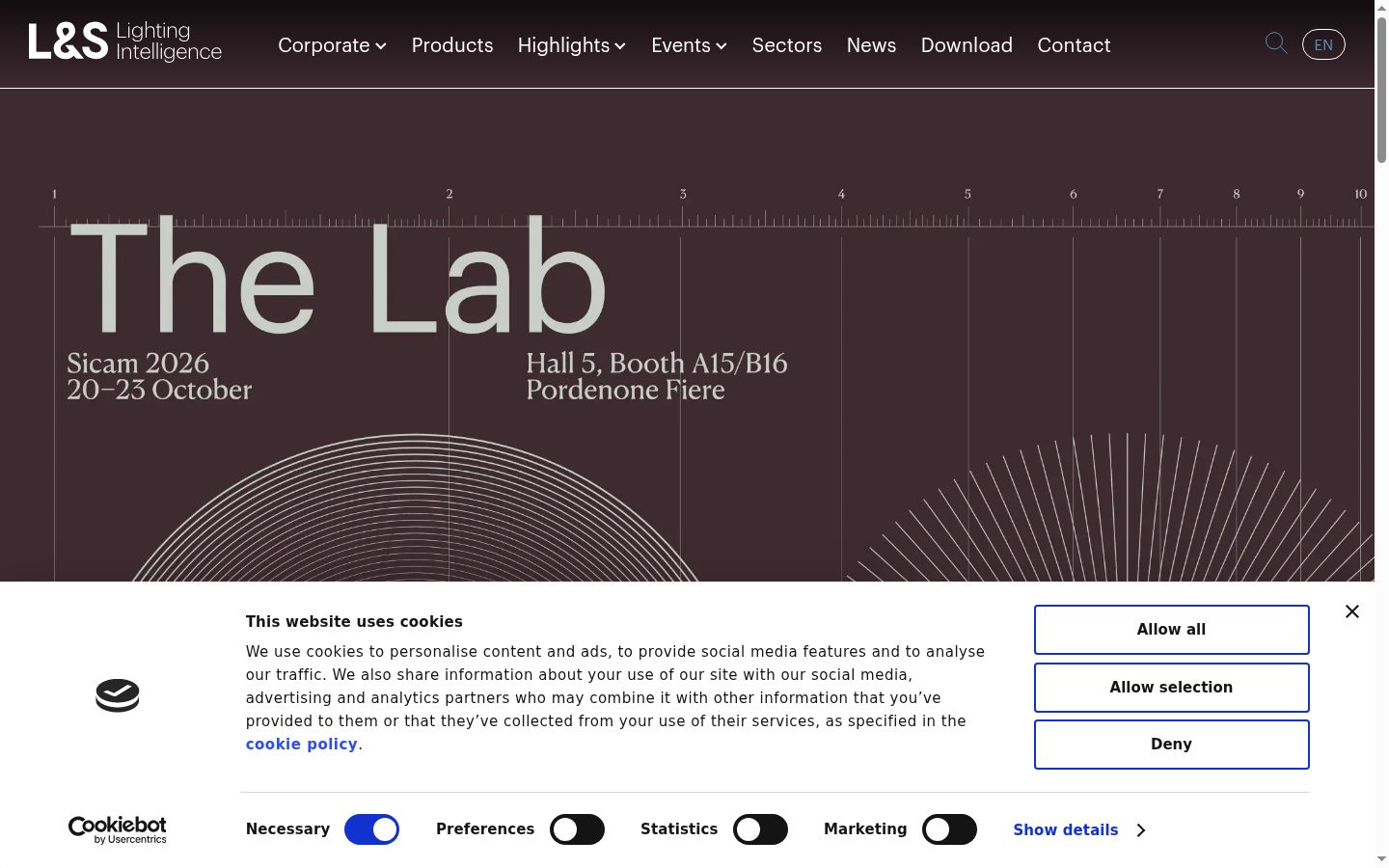This screenshot has width=1389, height=868.
Task: Click the Pordenone Fiere text
Action: pos(625,390)
